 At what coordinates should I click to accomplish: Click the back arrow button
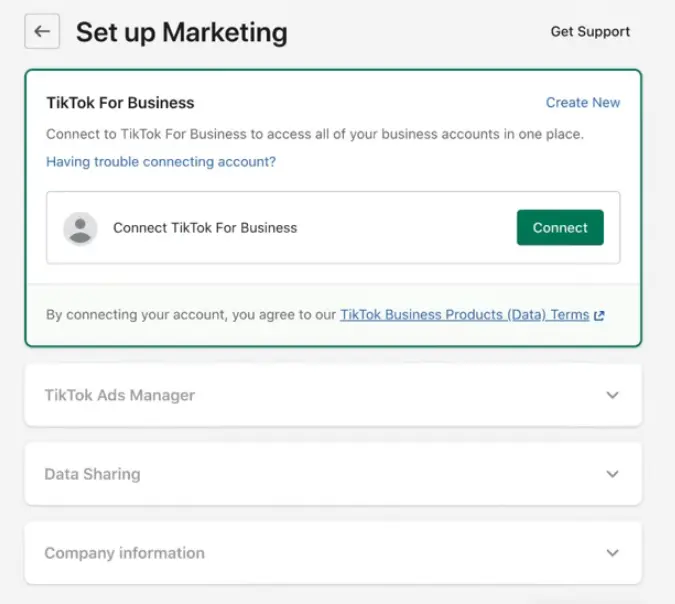click(42, 31)
